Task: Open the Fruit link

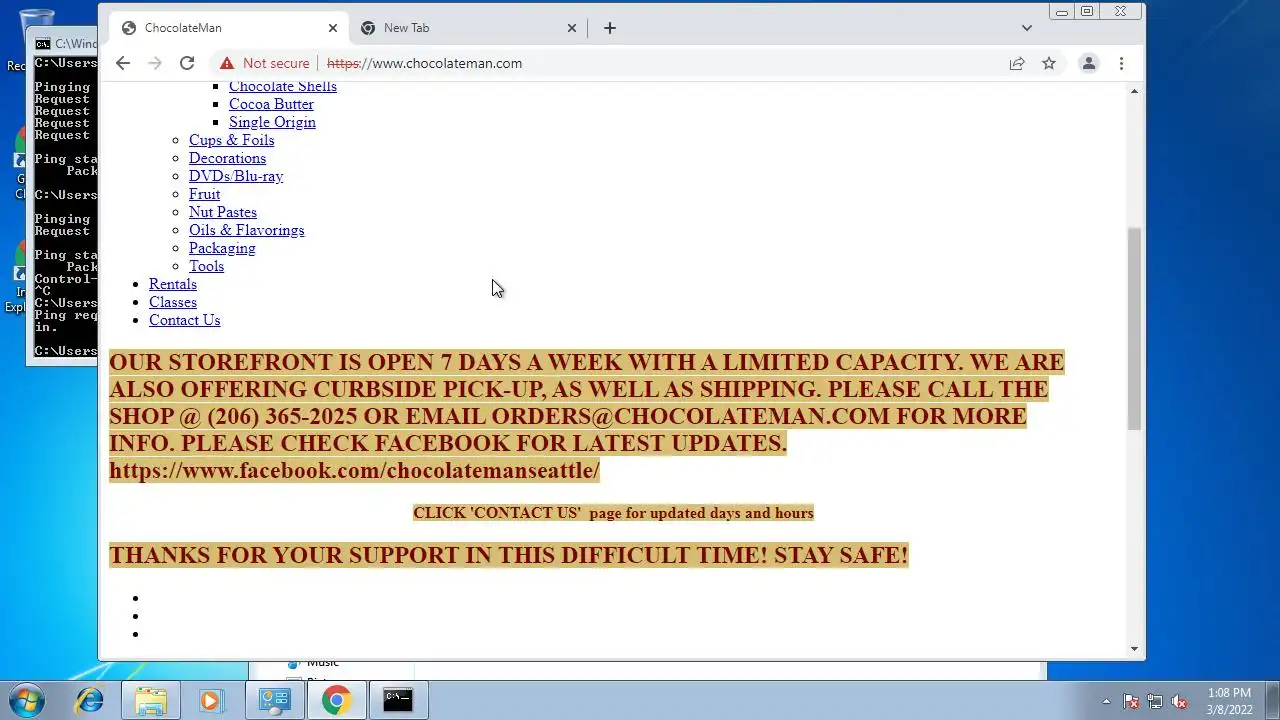Action: tap(204, 194)
